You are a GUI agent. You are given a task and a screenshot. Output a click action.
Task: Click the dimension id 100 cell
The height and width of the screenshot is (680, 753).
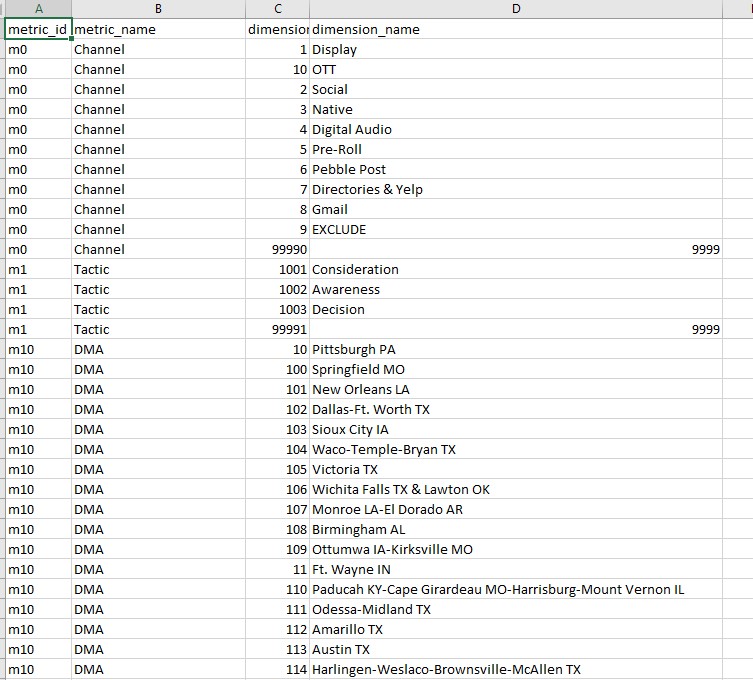click(278, 370)
